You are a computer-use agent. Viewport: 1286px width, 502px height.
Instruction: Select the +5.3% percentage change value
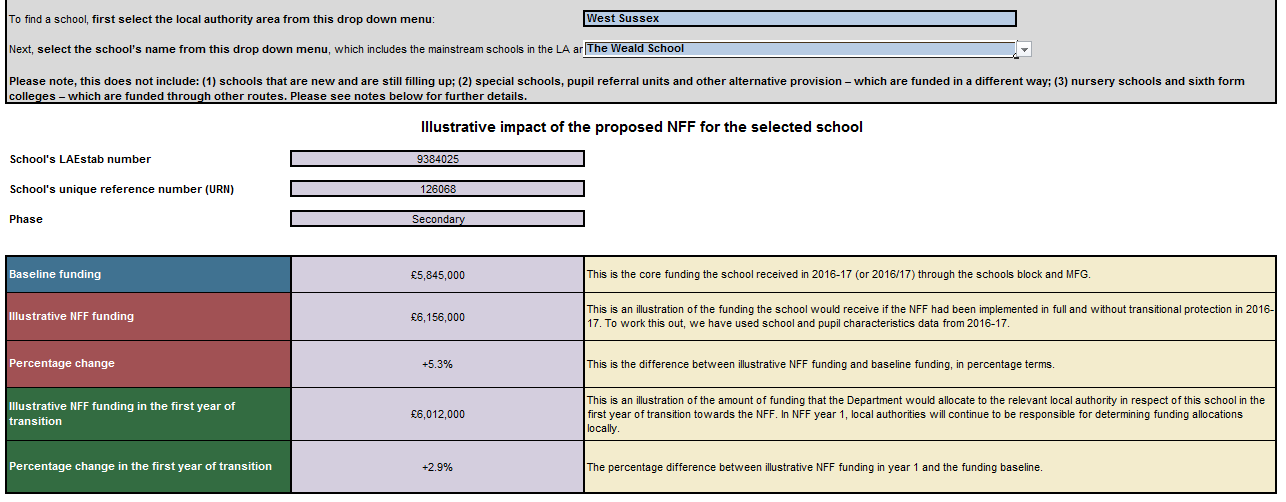[437, 364]
